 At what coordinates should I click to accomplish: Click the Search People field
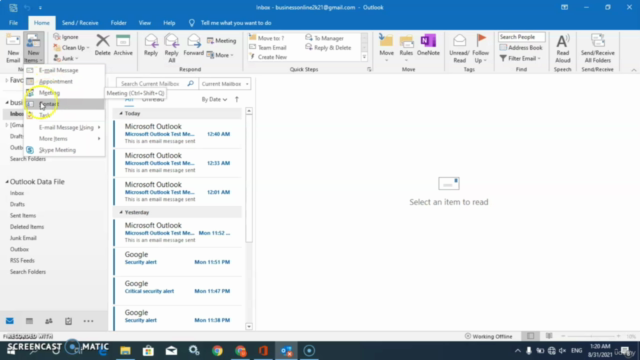[x=522, y=37]
